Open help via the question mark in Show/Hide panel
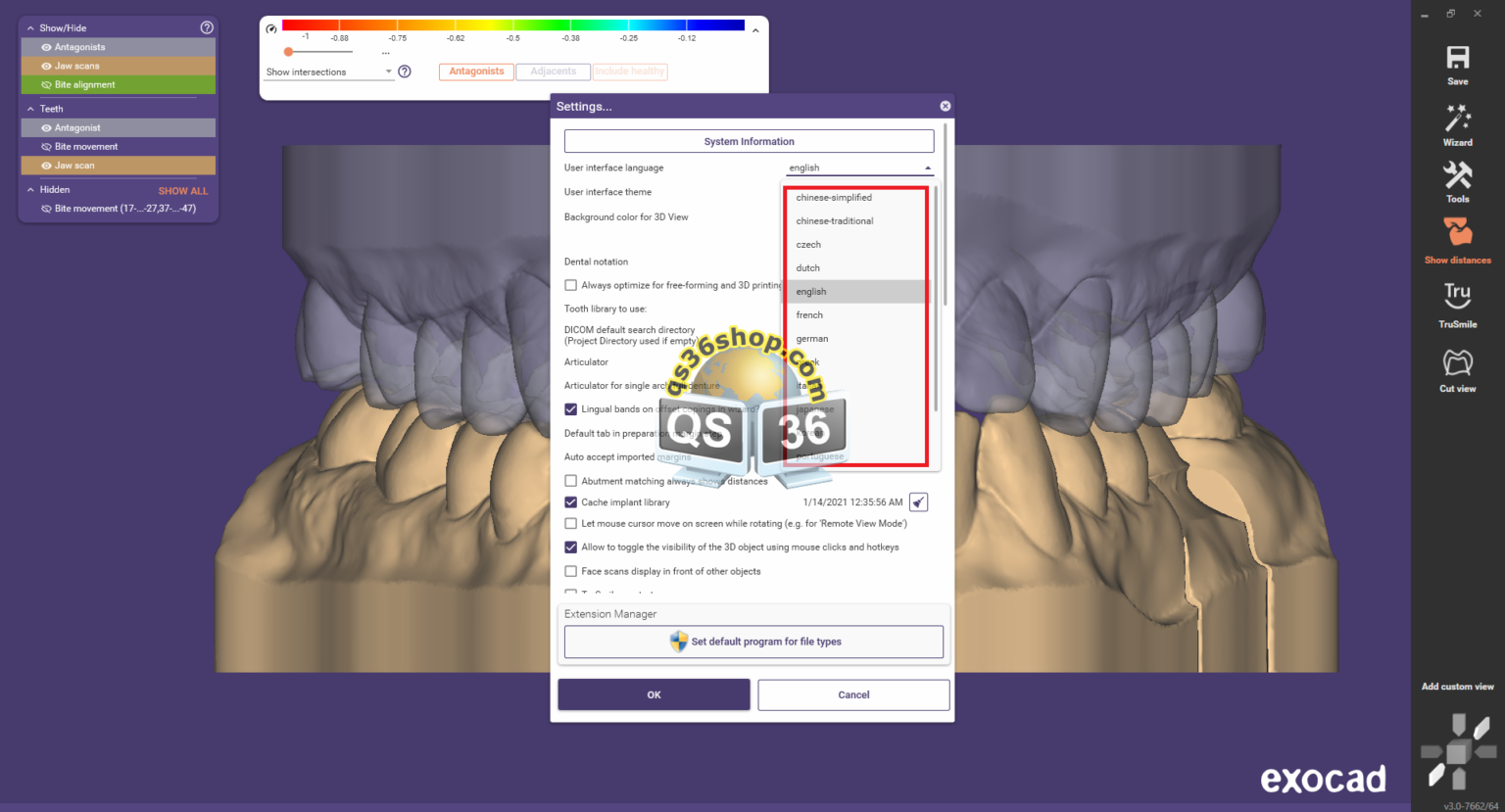Image resolution: width=1505 pixels, height=812 pixels. (x=205, y=26)
